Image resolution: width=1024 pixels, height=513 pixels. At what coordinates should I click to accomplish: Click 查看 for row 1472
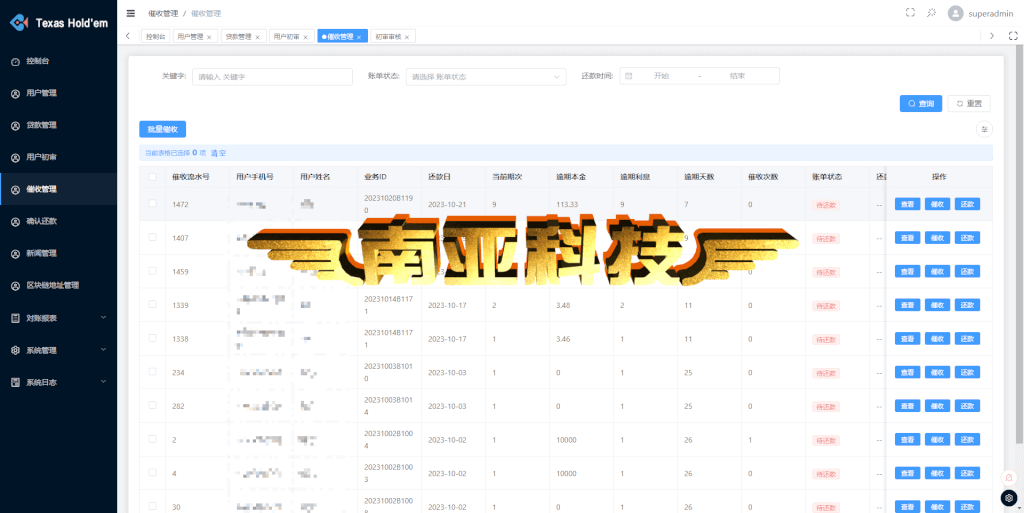[x=907, y=204]
